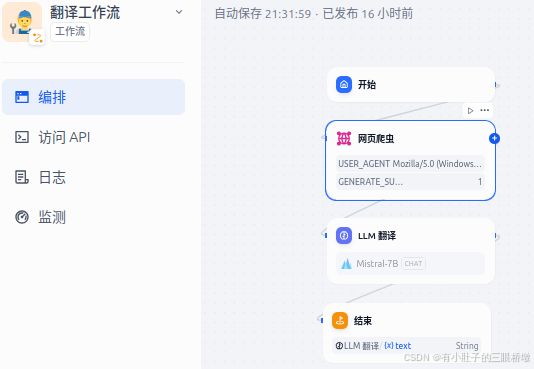534x369 pixels.
Task: Click the Mistral model logo icon
Action: point(346,264)
